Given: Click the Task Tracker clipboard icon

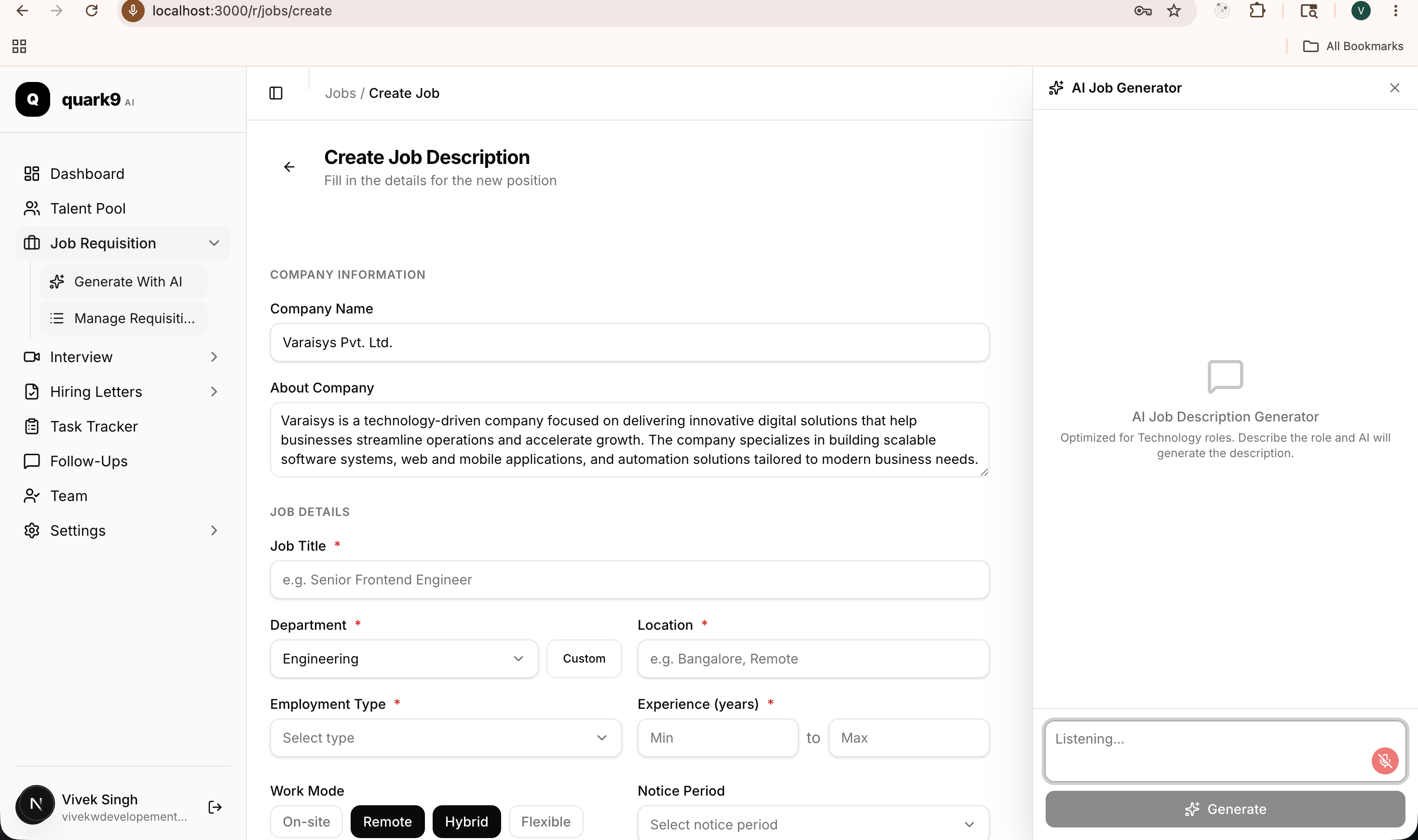Looking at the screenshot, I should pyautogui.click(x=32, y=427).
